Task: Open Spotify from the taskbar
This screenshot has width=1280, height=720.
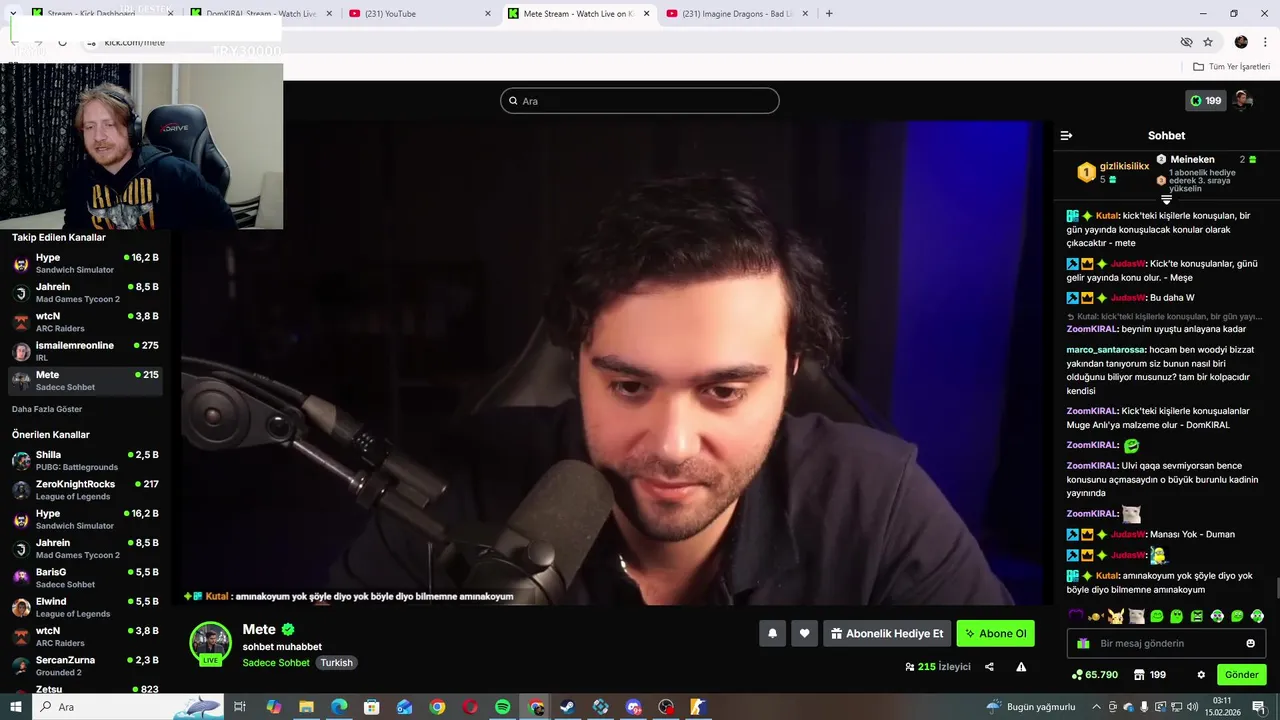Action: point(503,707)
